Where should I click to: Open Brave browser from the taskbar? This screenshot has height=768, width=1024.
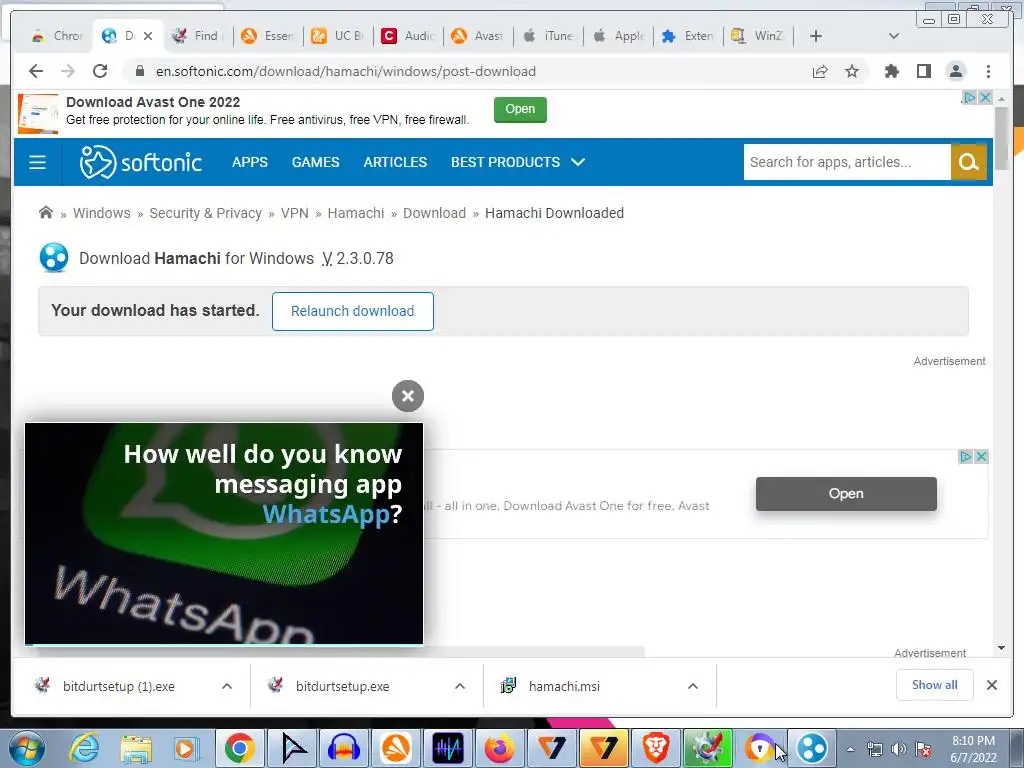(656, 748)
